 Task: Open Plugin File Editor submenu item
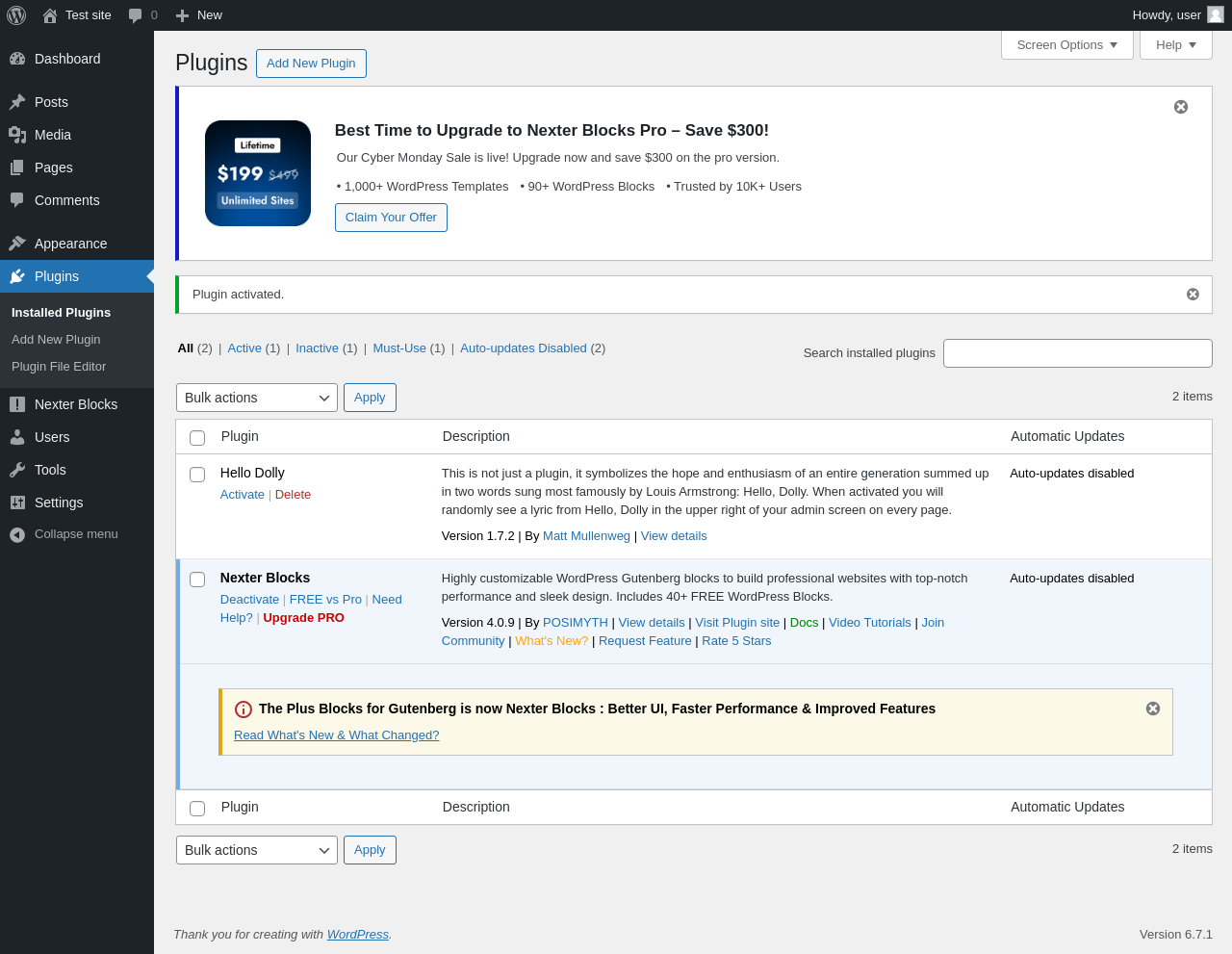click(x=59, y=367)
